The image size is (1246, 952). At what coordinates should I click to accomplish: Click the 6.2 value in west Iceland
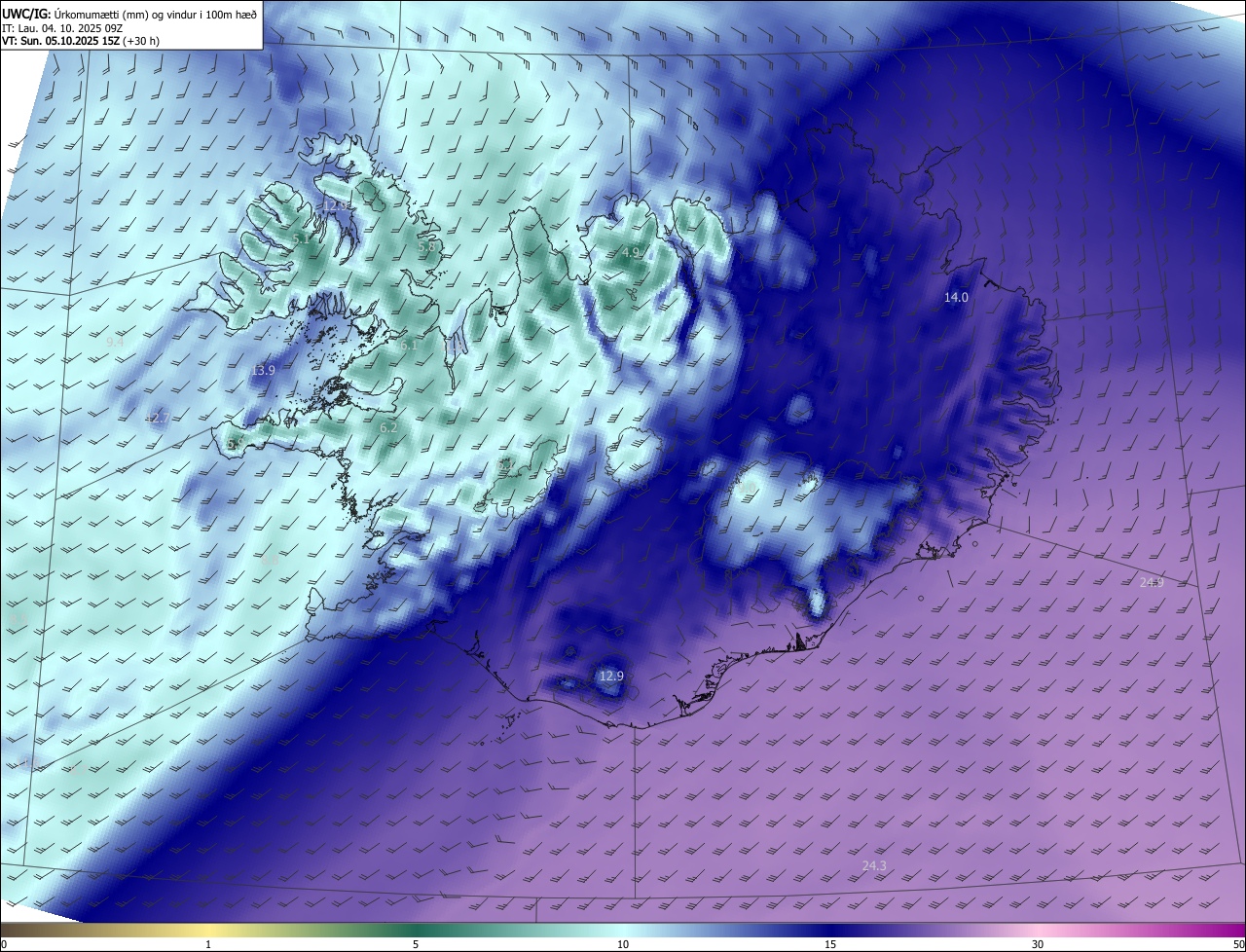coord(388,427)
